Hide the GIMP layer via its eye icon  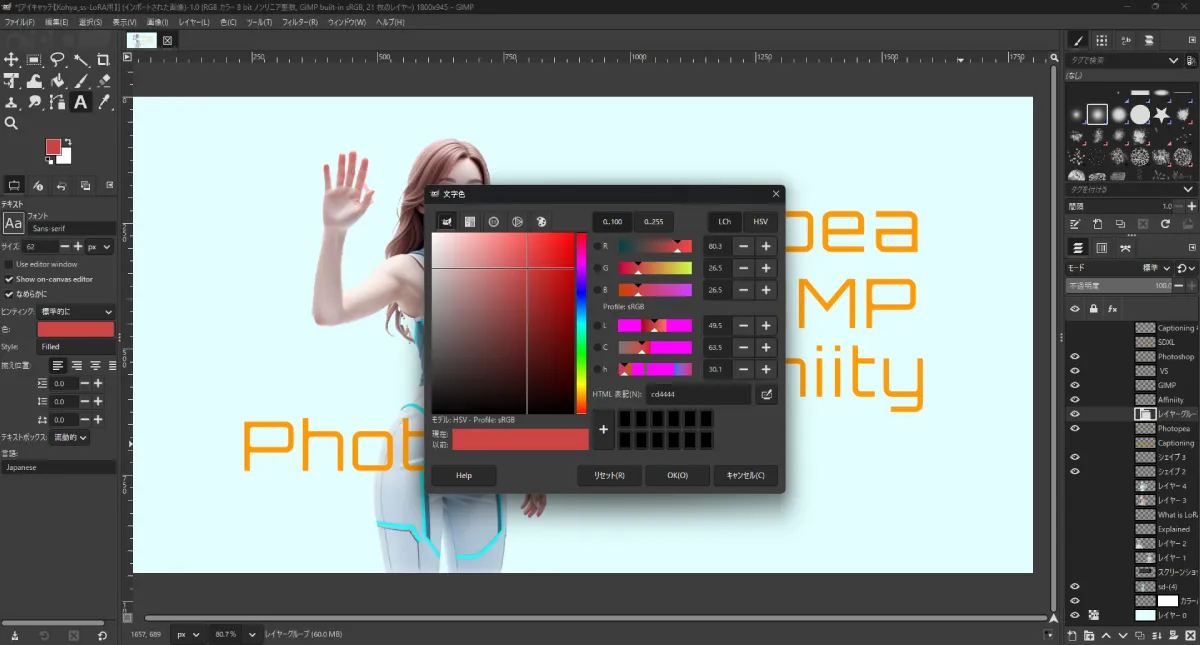1075,385
